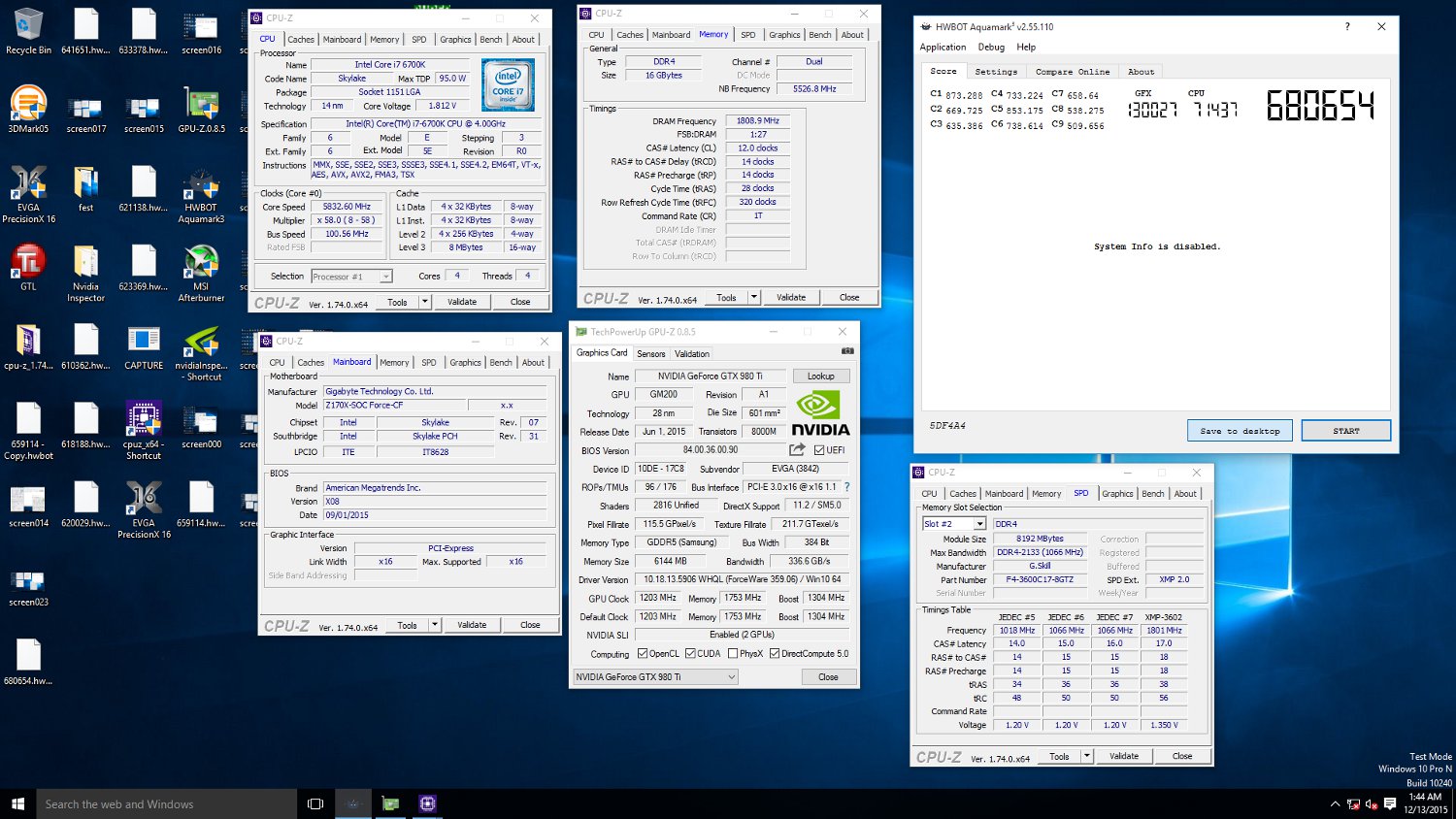Image resolution: width=1456 pixels, height=819 pixels.
Task: Toggle the UEFI checkbox in GPU-Z
Action: (819, 449)
